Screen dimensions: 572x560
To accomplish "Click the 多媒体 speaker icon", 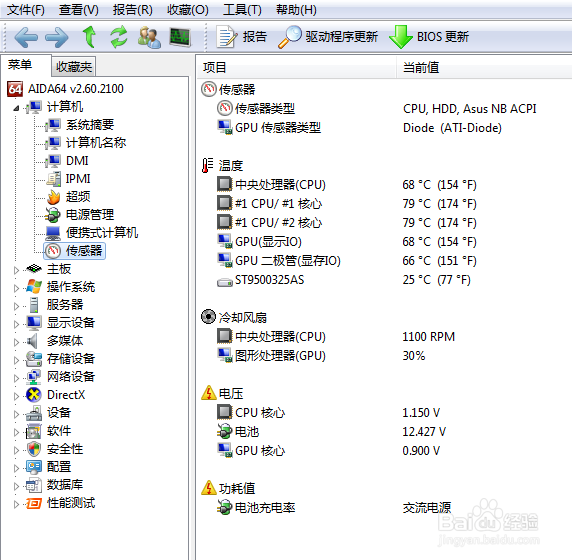I will [33, 341].
